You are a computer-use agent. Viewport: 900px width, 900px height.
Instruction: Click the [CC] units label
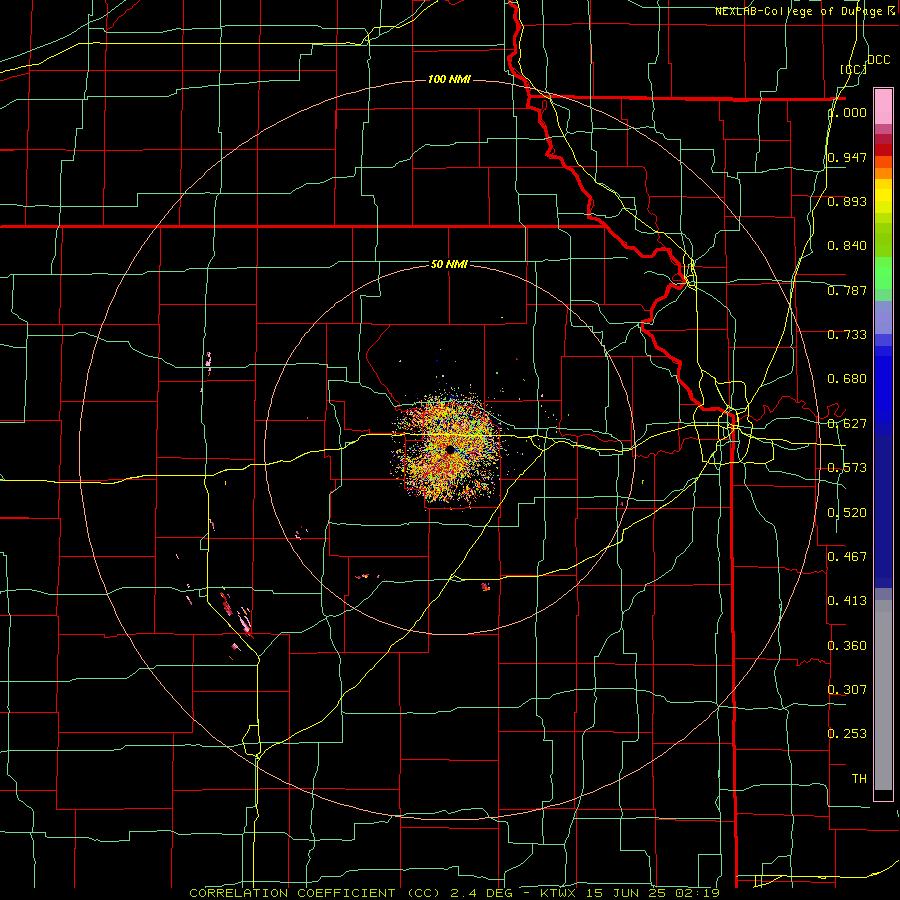click(x=854, y=69)
